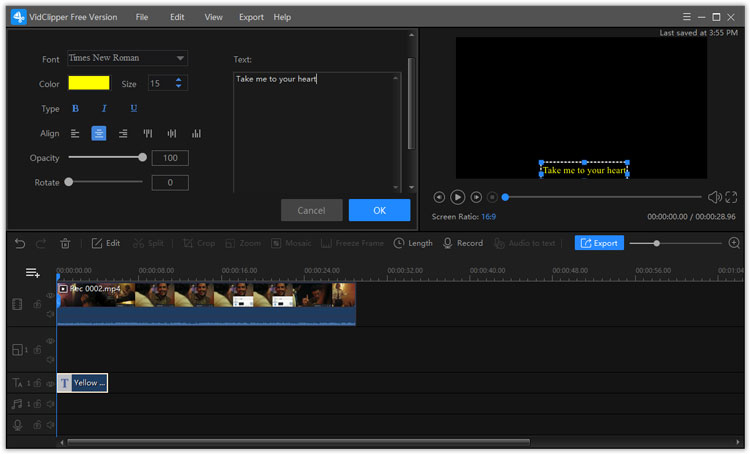The height and width of the screenshot is (454, 750).
Task: Pick the yellow text Color swatch
Action: point(88,83)
